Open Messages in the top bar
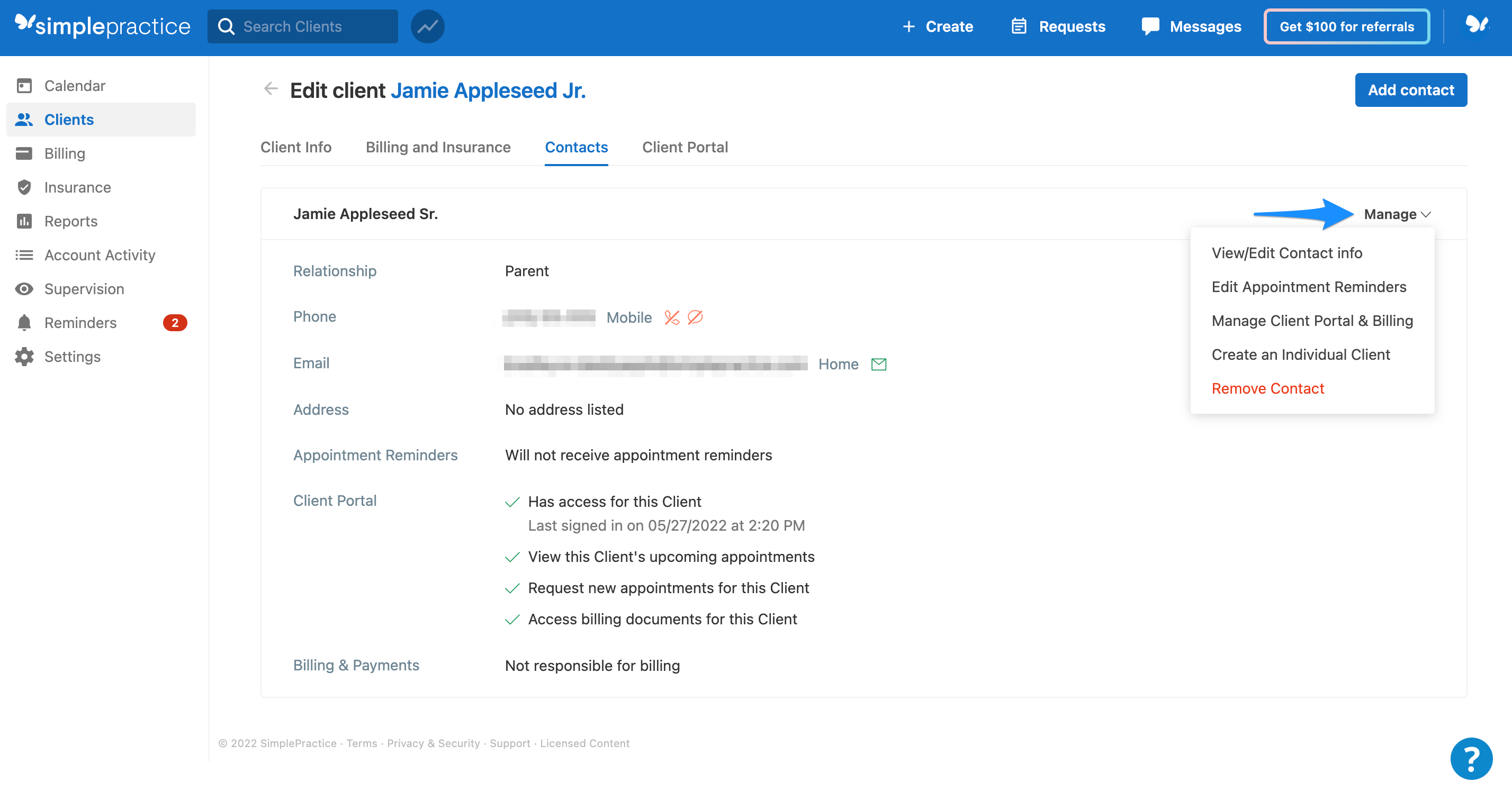1512x800 pixels. coord(1191,26)
